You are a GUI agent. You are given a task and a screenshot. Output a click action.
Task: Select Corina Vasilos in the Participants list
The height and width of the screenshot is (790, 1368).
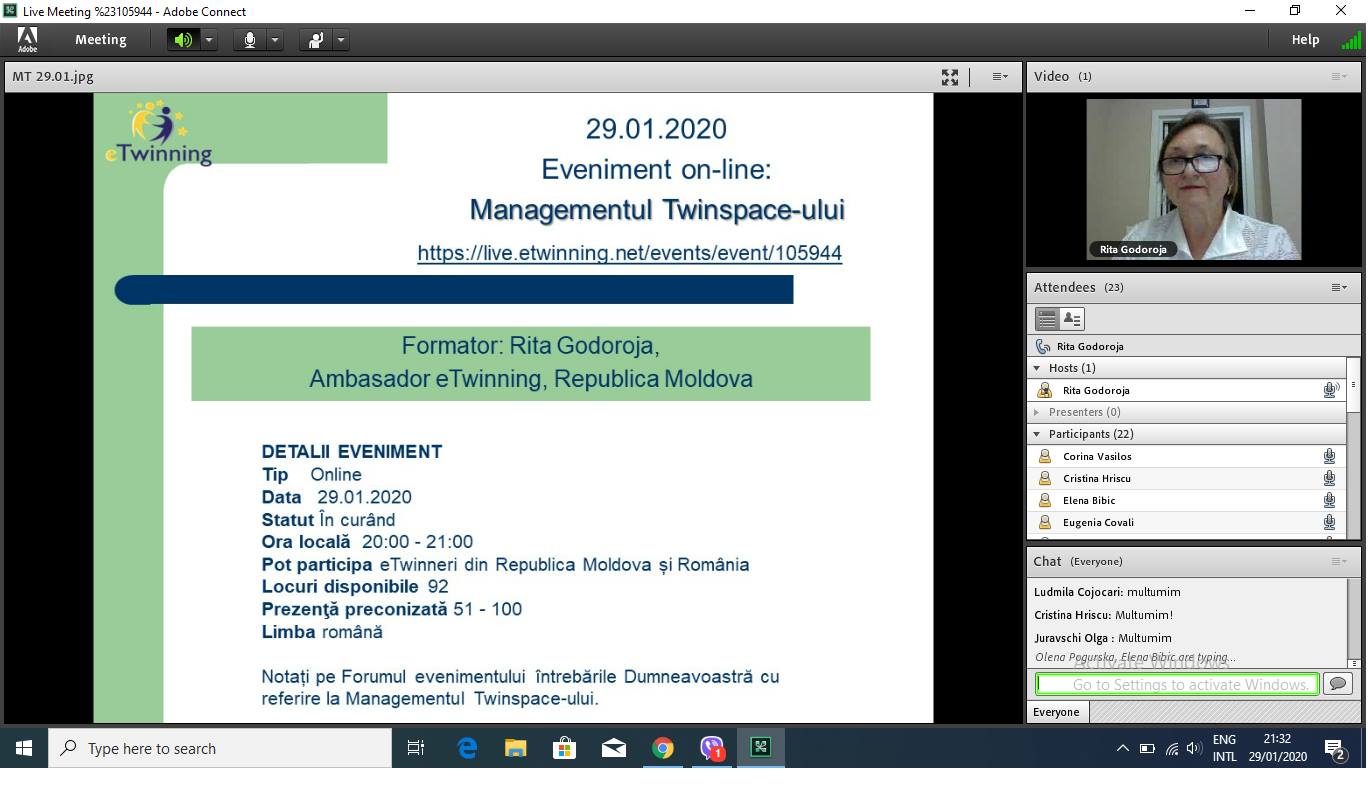tap(1187, 456)
